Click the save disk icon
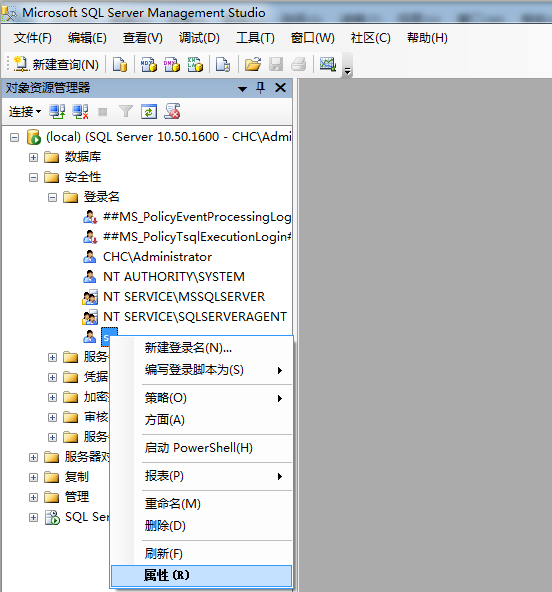The height and width of the screenshot is (592, 552). (276, 64)
